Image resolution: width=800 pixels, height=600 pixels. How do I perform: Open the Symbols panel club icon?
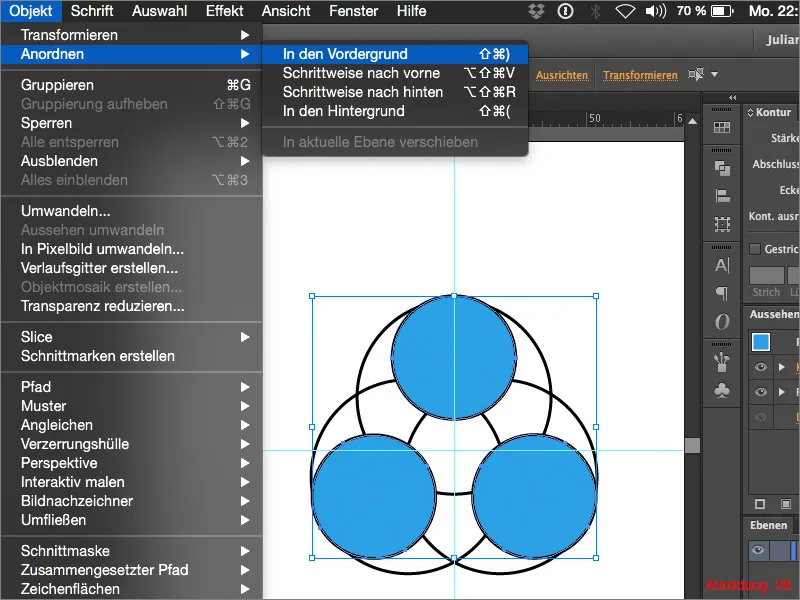[721, 390]
